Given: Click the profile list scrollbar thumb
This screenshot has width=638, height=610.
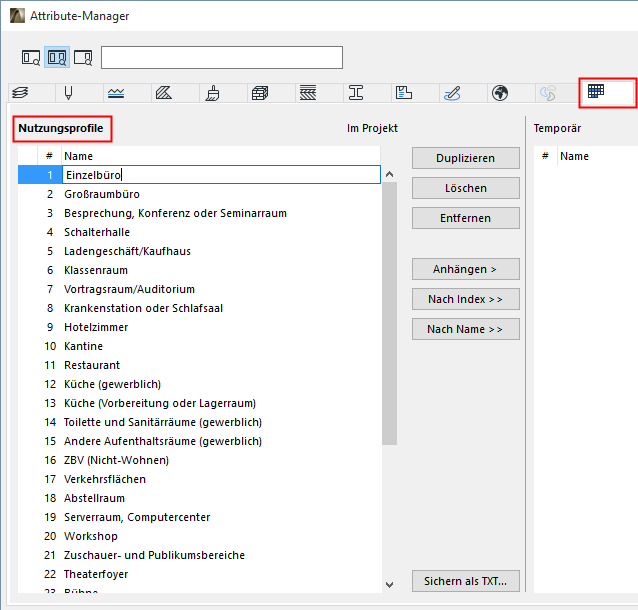Looking at the screenshot, I should [389, 313].
